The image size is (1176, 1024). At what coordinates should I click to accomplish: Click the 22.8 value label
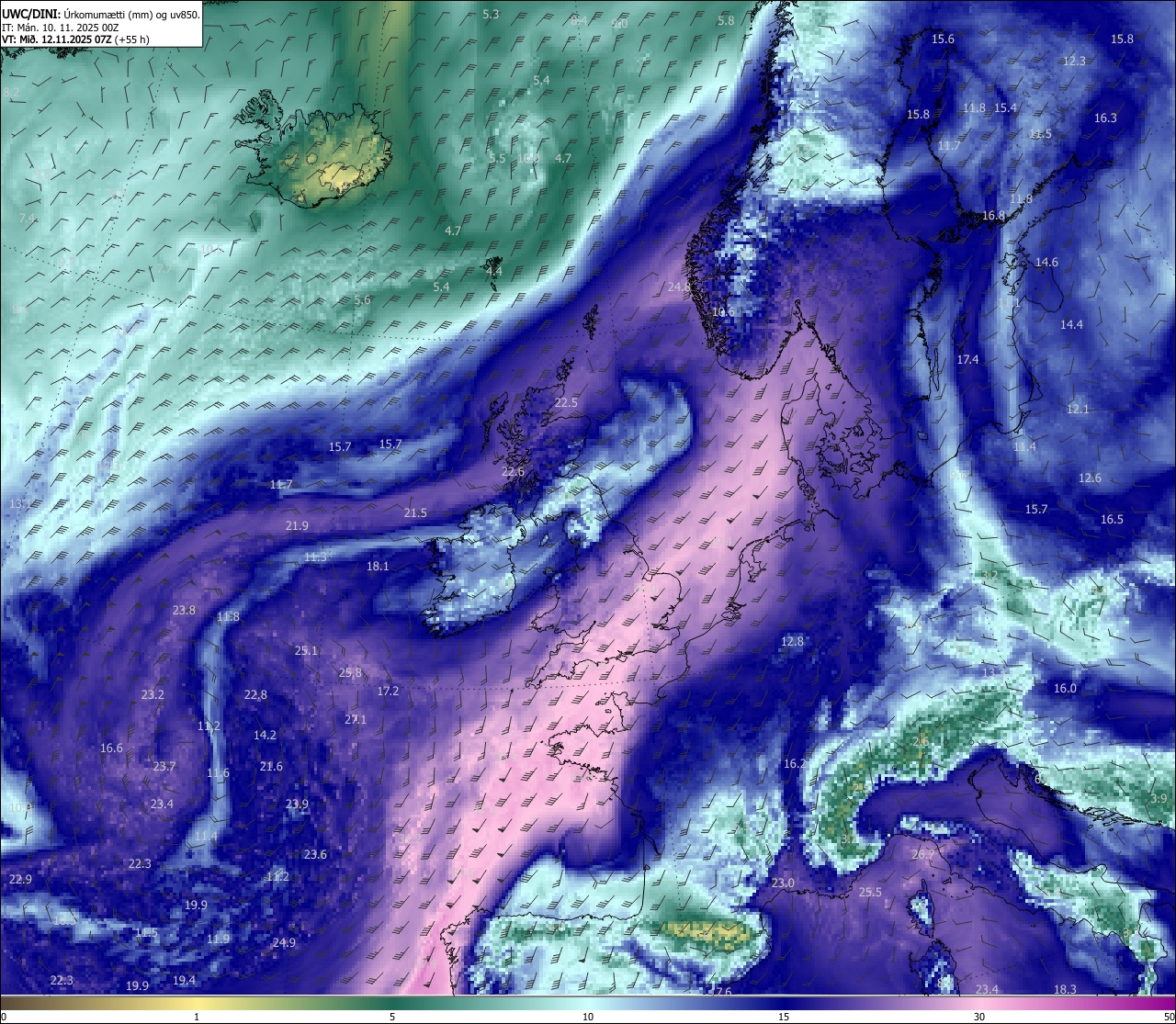tap(255, 695)
